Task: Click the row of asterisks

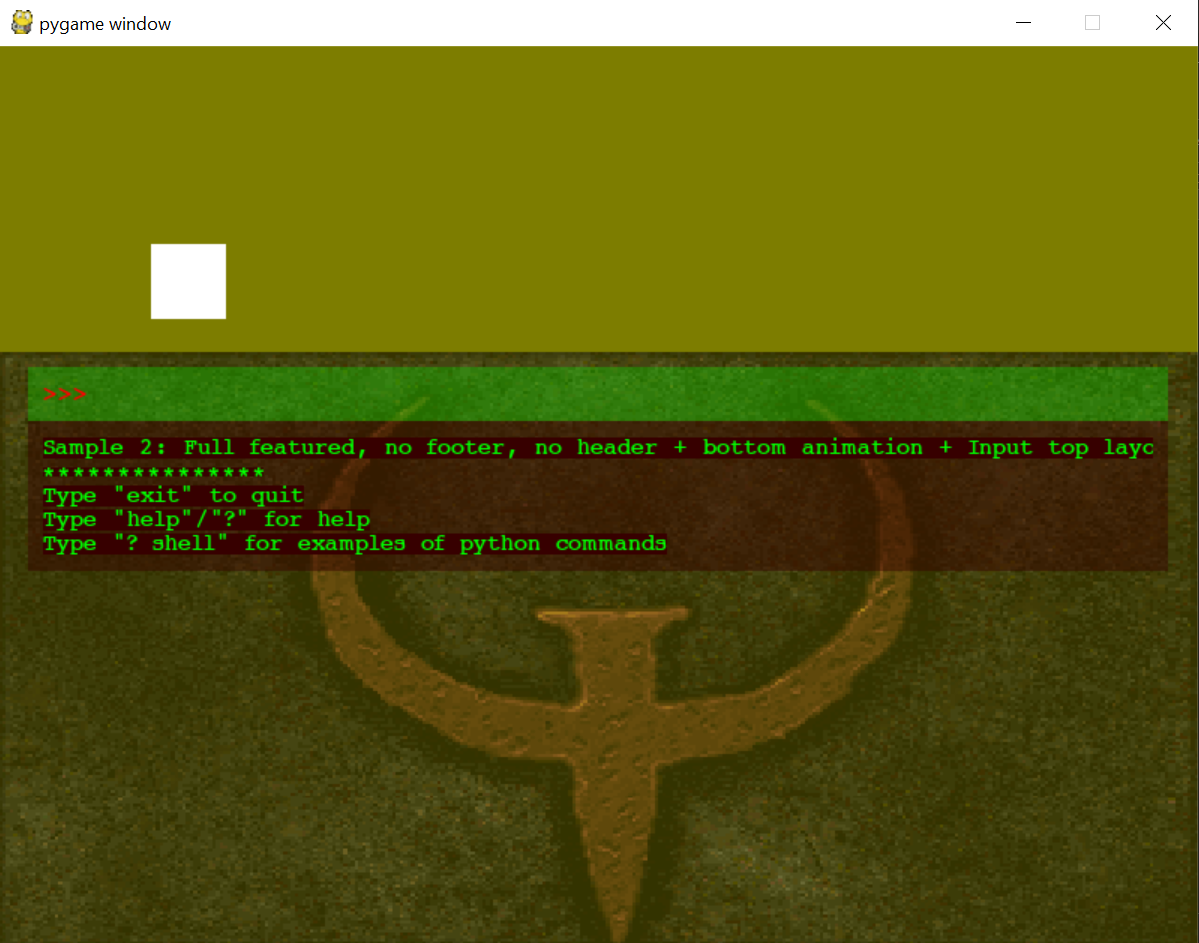Action: [x=154, y=473]
